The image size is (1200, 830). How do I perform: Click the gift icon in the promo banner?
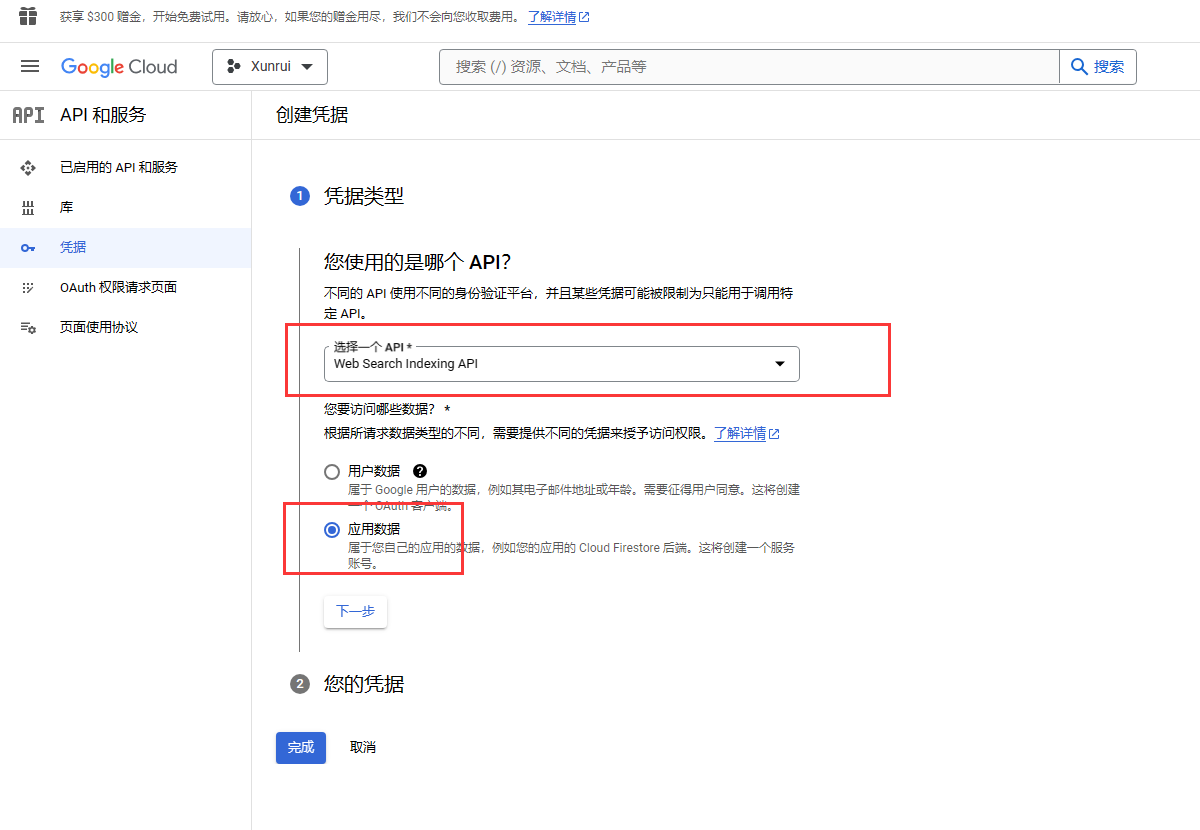click(29, 16)
